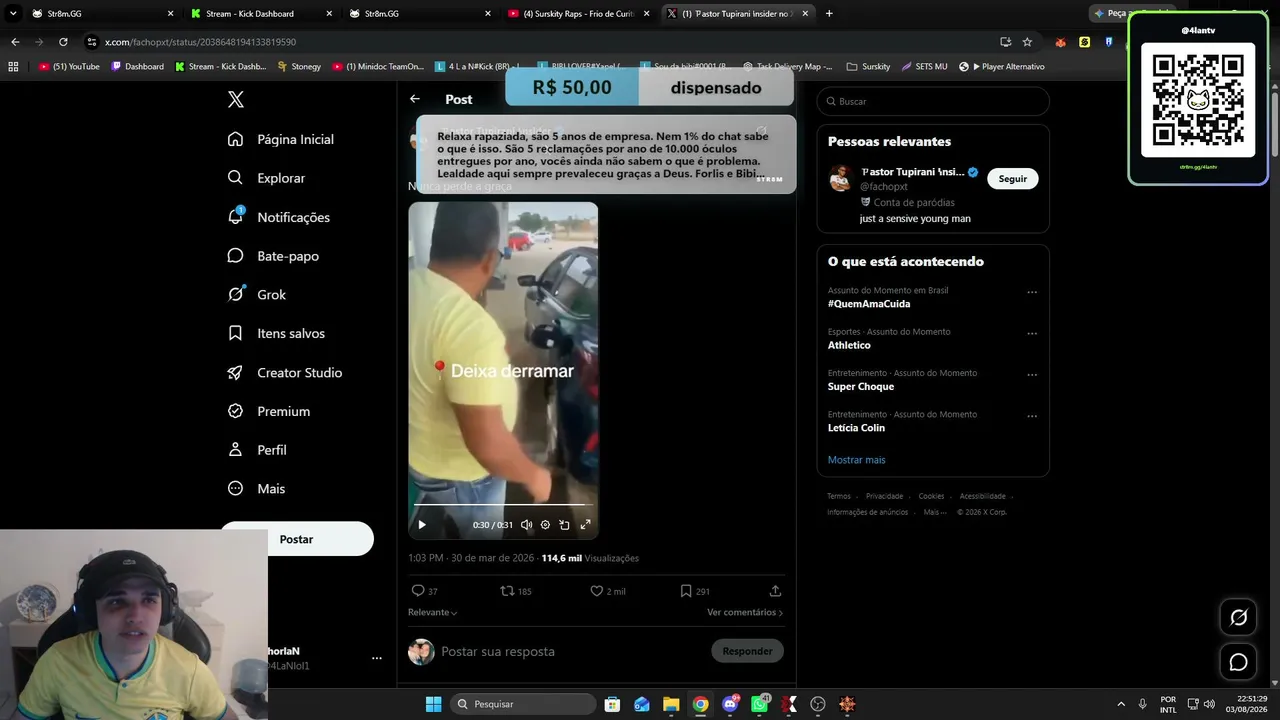
Task: Open Creator Studio in the sidebar
Action: [285, 372]
